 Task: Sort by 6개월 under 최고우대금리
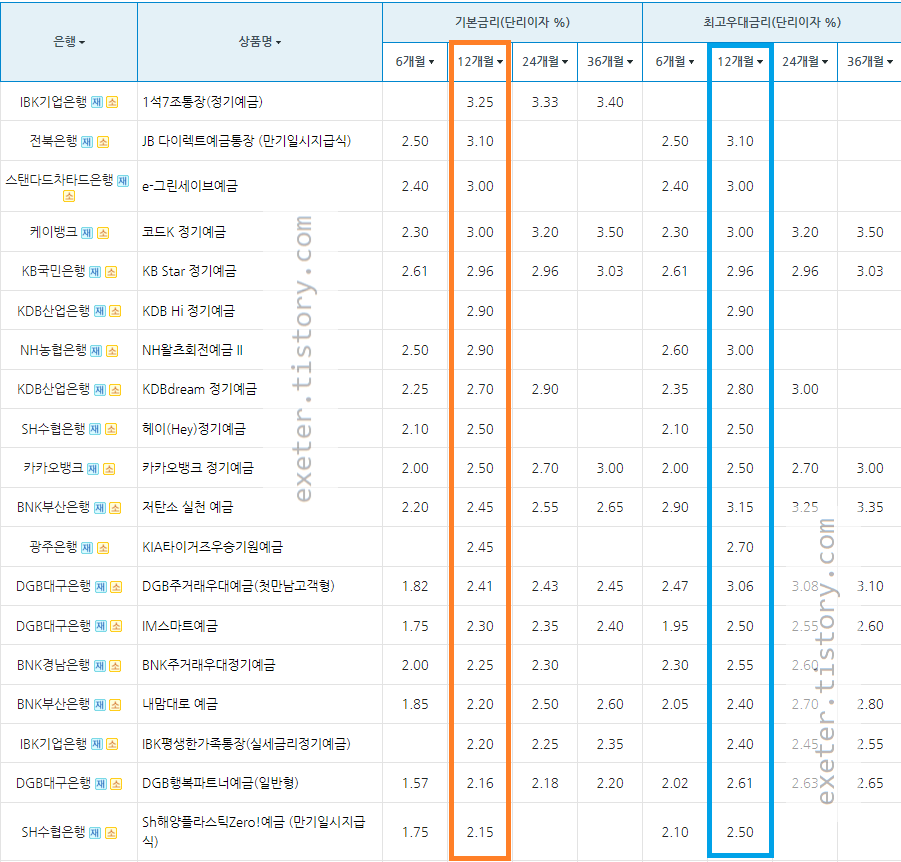(675, 61)
